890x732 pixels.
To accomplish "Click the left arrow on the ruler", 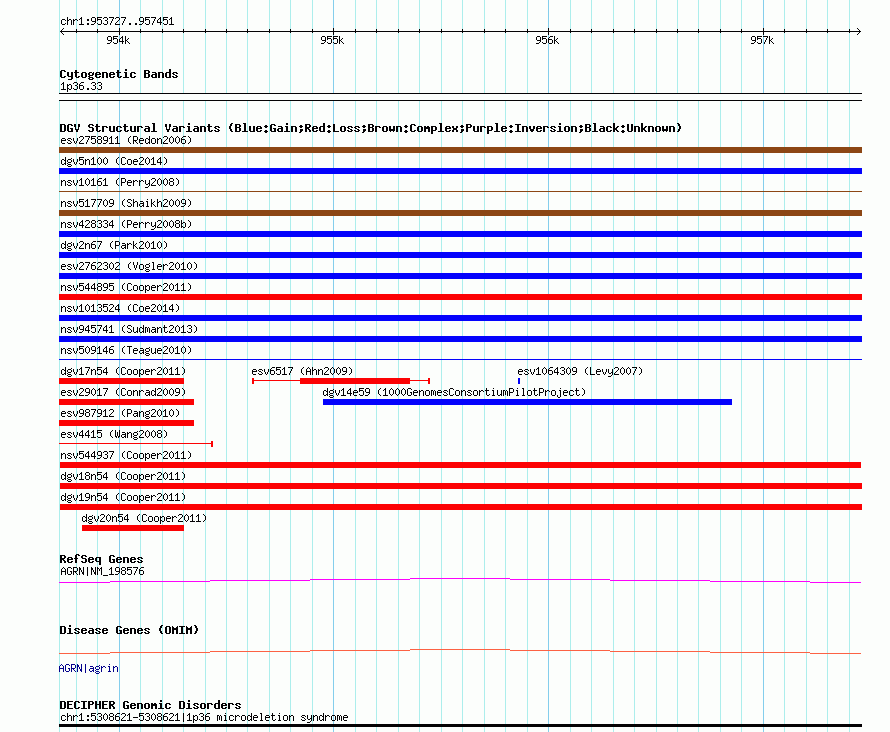I will click(x=62, y=32).
